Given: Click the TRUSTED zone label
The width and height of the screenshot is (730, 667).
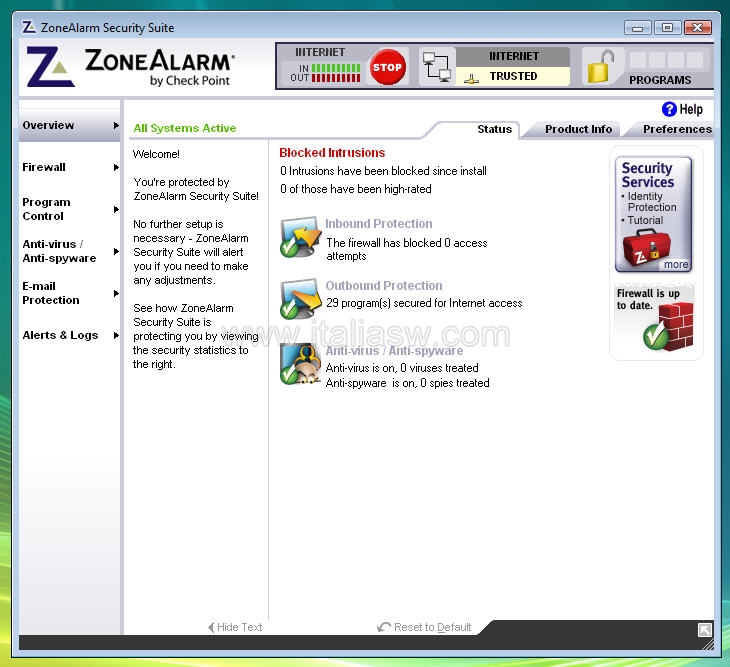Looking at the screenshot, I should 513,76.
